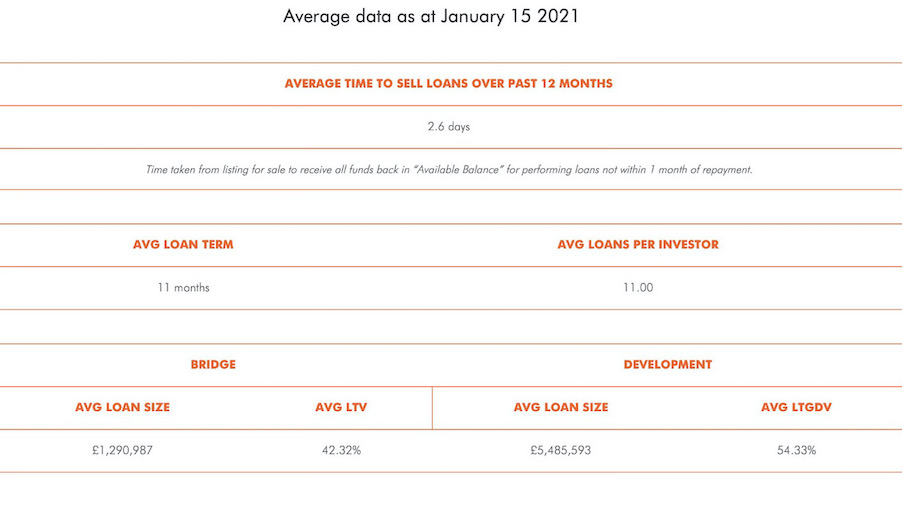This screenshot has height=508, width=902.
Task: Click the 54.33% LTGDV value
Action: 796,450
